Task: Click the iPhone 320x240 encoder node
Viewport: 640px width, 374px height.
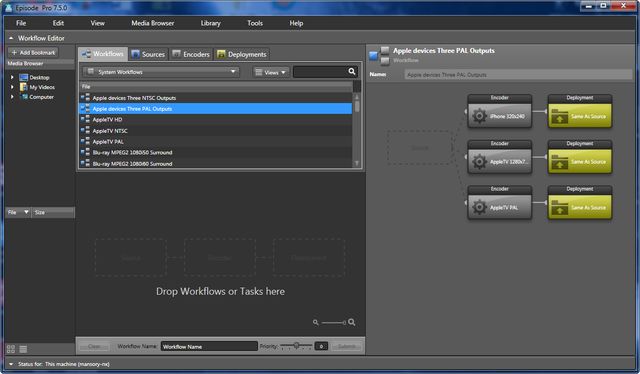Action: coord(500,111)
